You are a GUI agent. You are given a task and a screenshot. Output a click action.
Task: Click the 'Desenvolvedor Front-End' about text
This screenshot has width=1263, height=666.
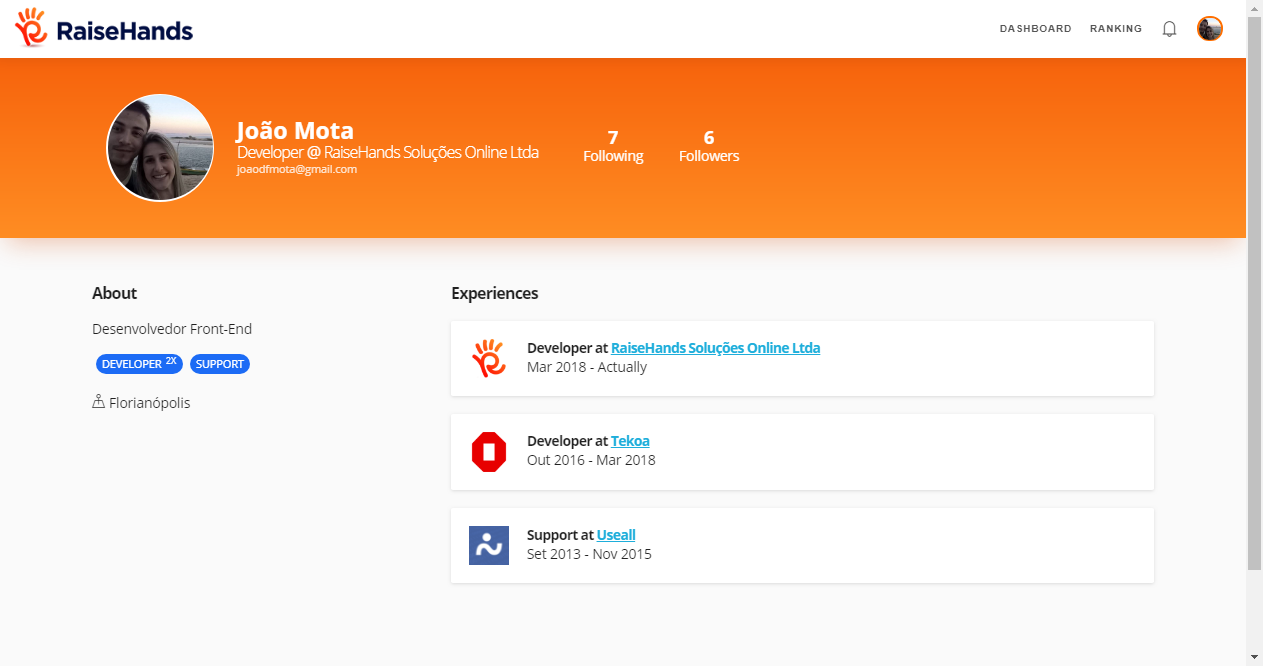click(x=172, y=329)
